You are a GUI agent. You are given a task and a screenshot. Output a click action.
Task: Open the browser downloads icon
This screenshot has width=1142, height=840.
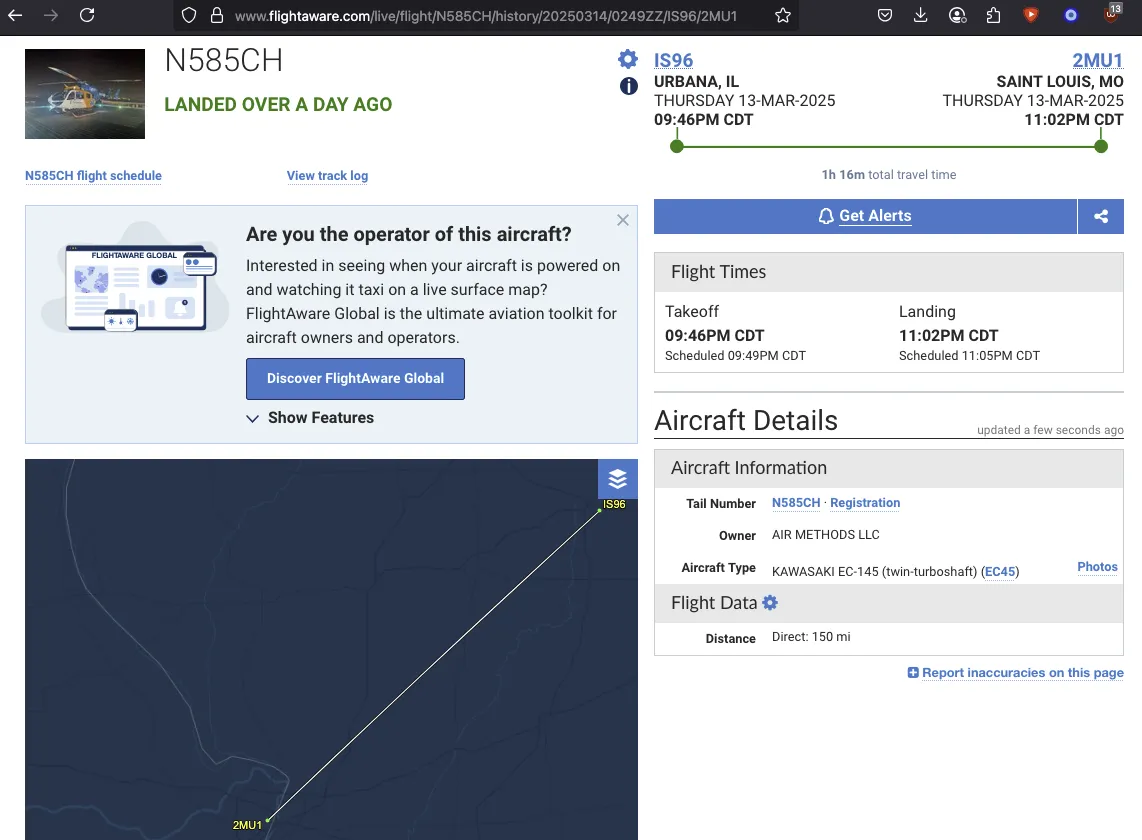[x=921, y=15]
